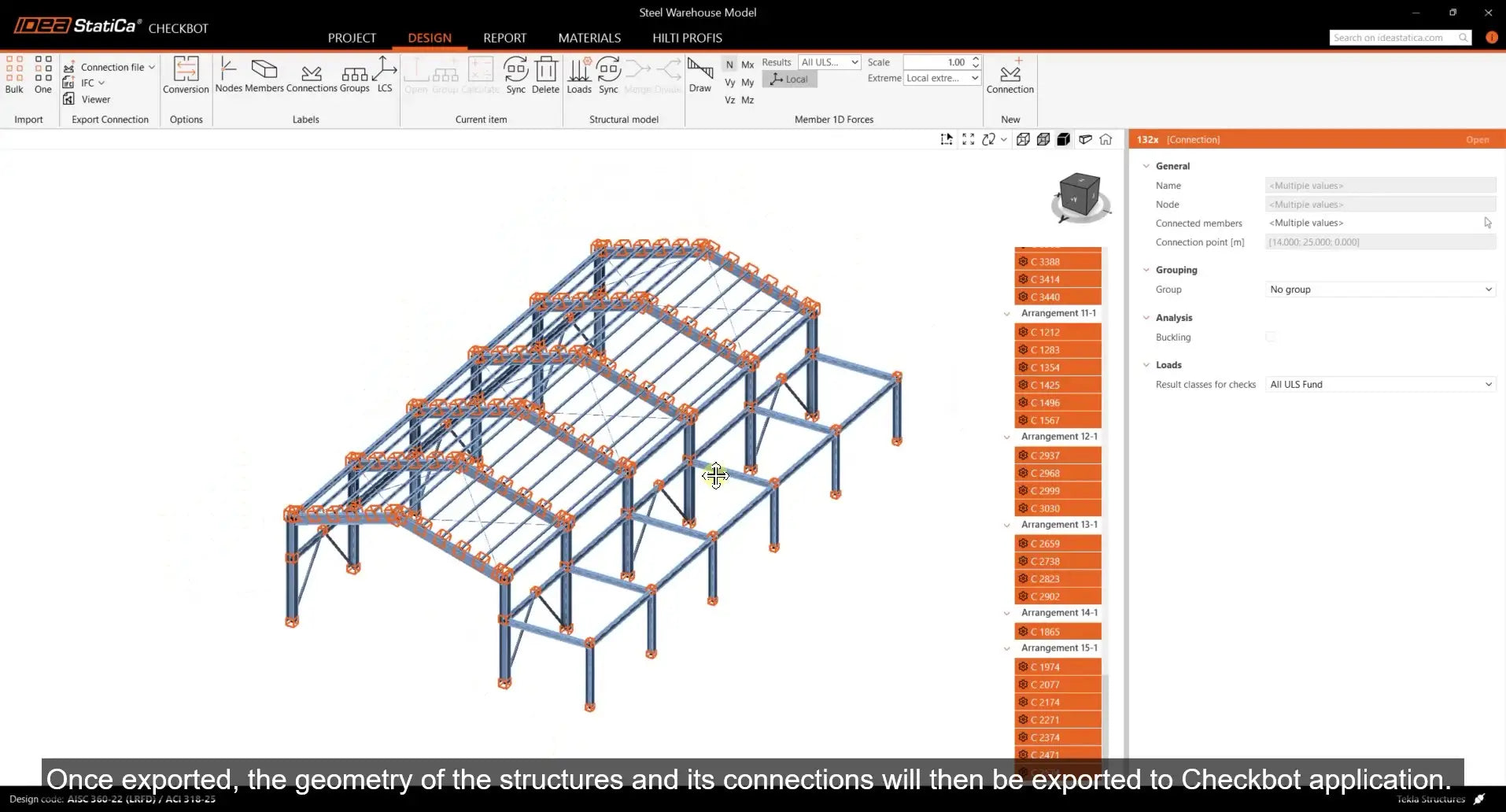Switch to the REPORT tab
The height and width of the screenshot is (812, 1506).
[504, 38]
